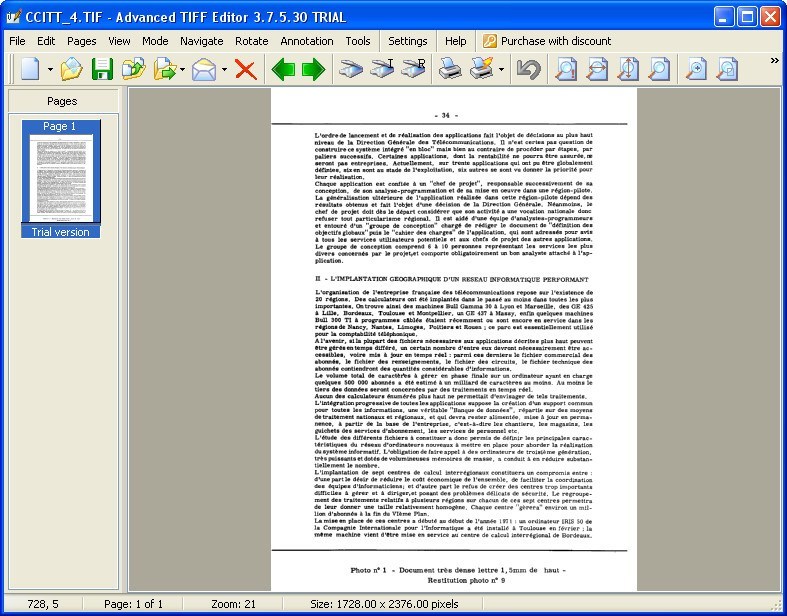This screenshot has width=787, height=616.
Task: Click the Export file icon with green arrow
Action: pos(165,69)
